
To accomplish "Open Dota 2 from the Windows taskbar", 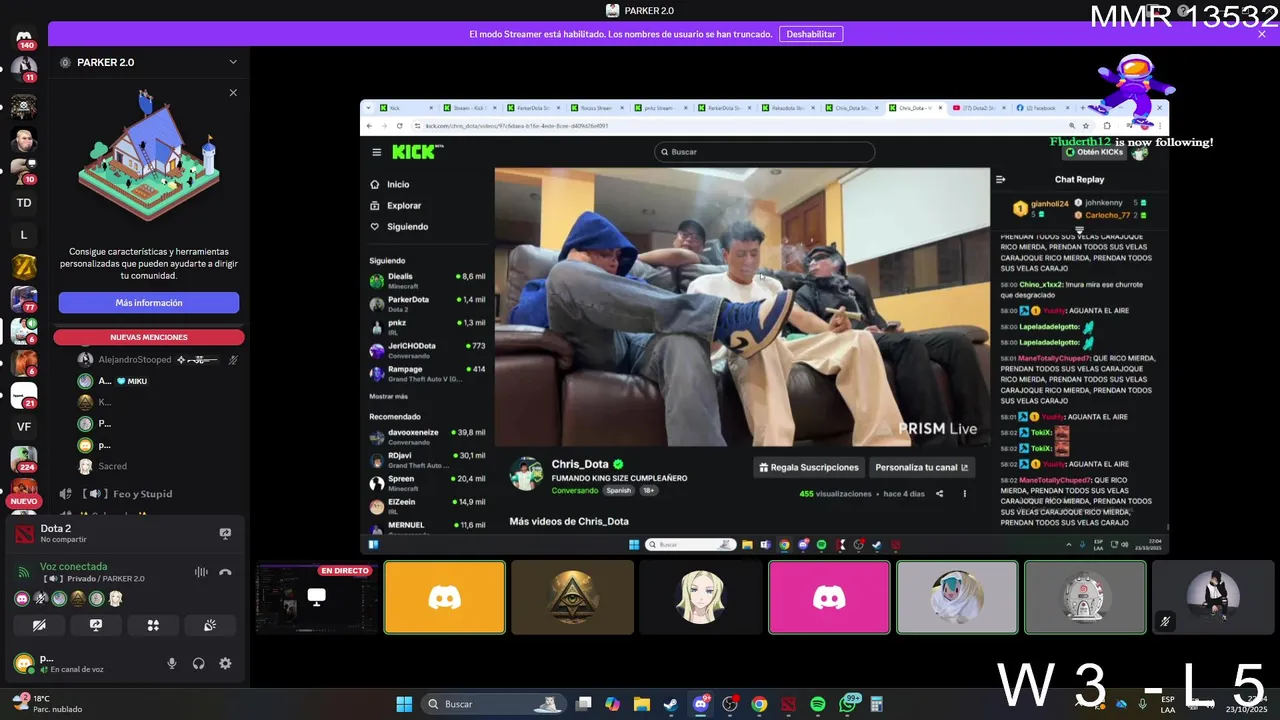I will (789, 704).
